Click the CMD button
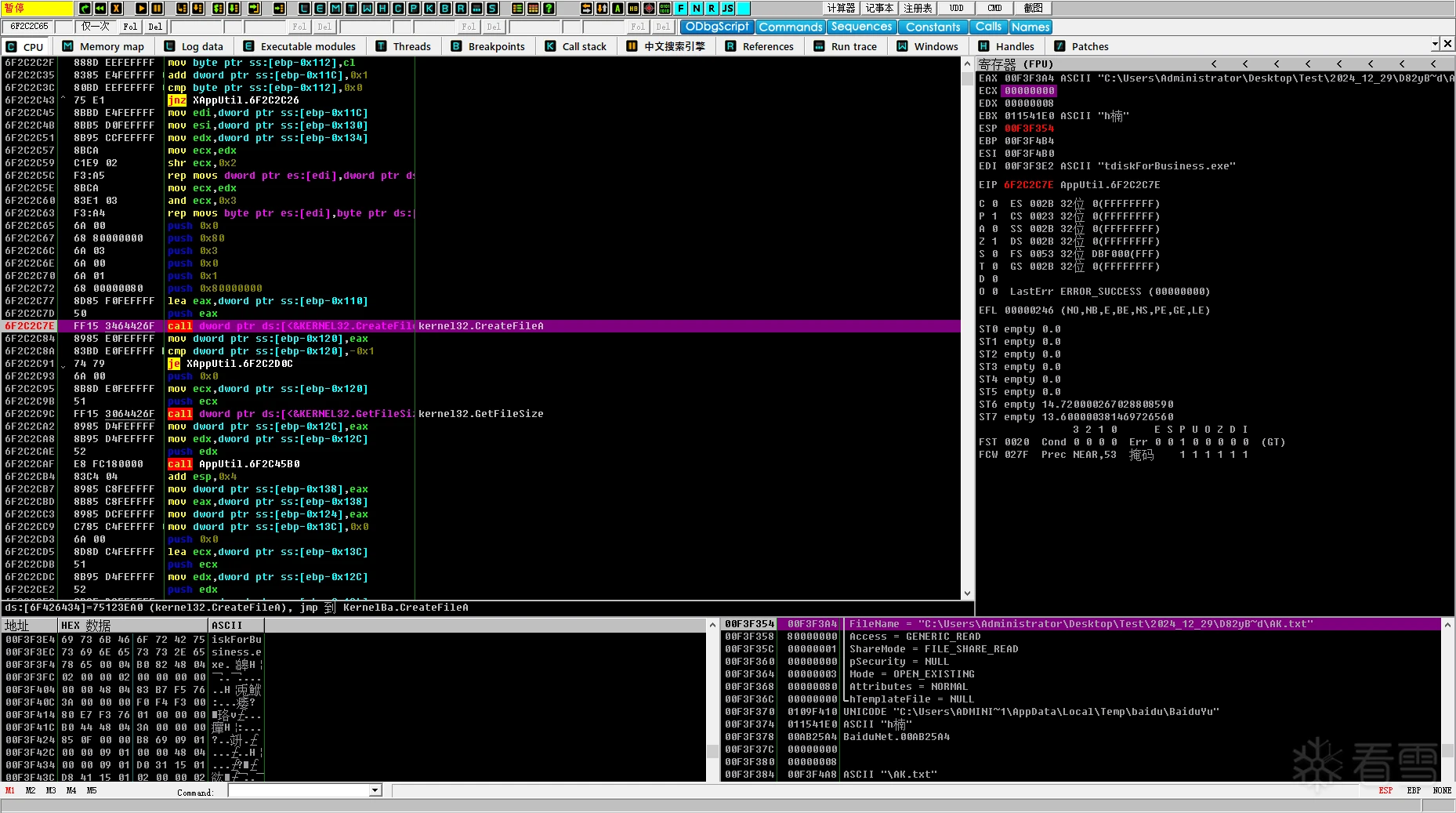Screen dimensions: 1456x813 [x=994, y=8]
